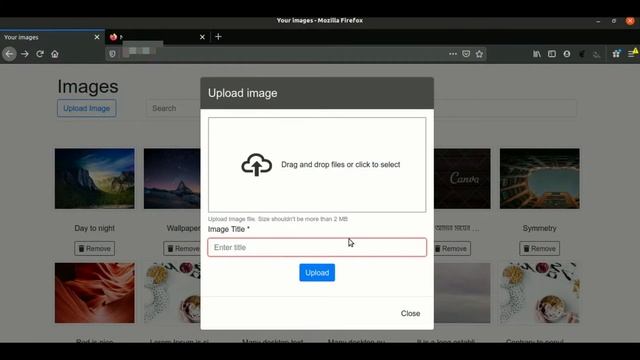This screenshot has width=640, height=360.
Task: Maximize the Firefox window
Action: coord(614,21)
